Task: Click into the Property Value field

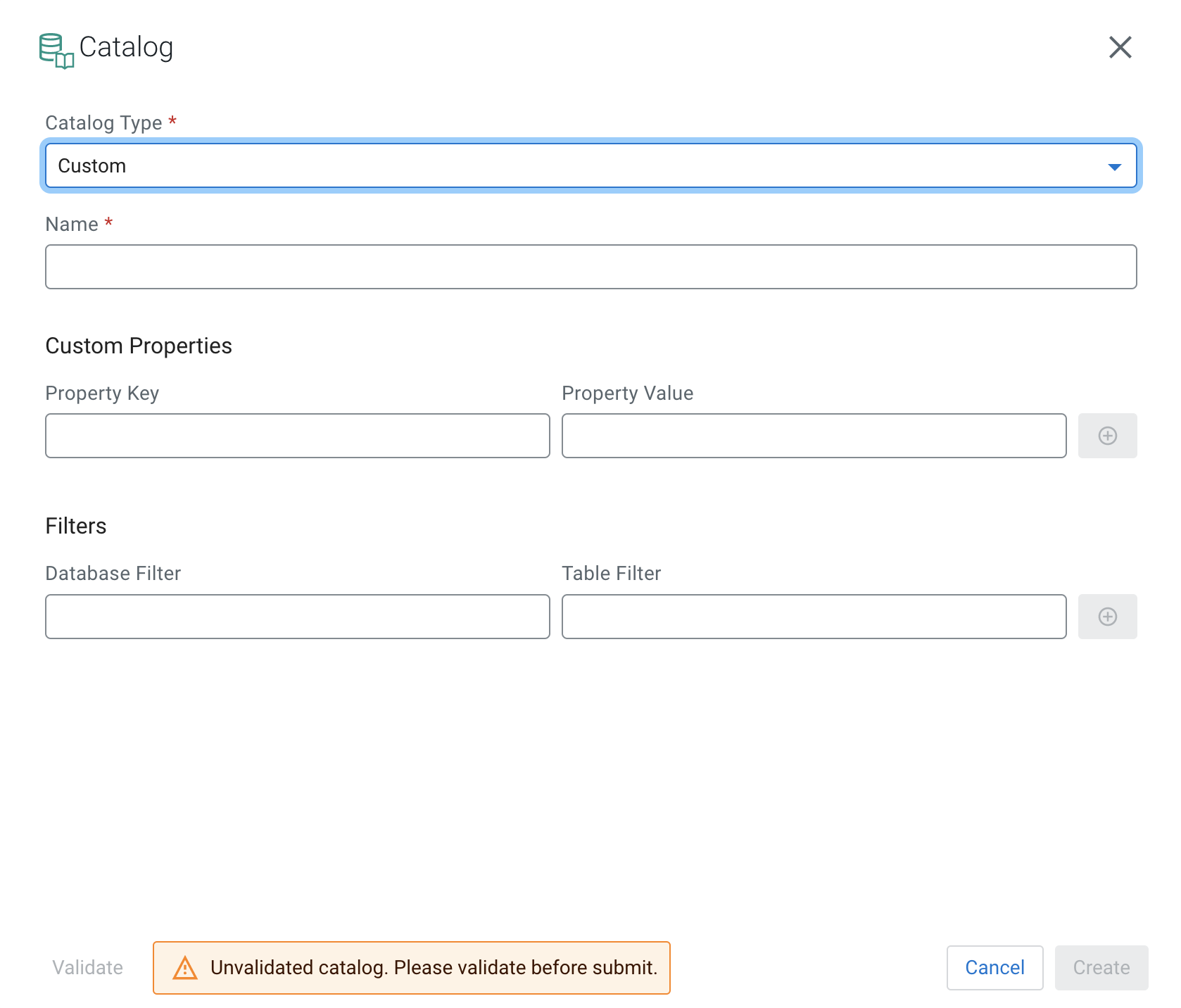Action: point(814,436)
